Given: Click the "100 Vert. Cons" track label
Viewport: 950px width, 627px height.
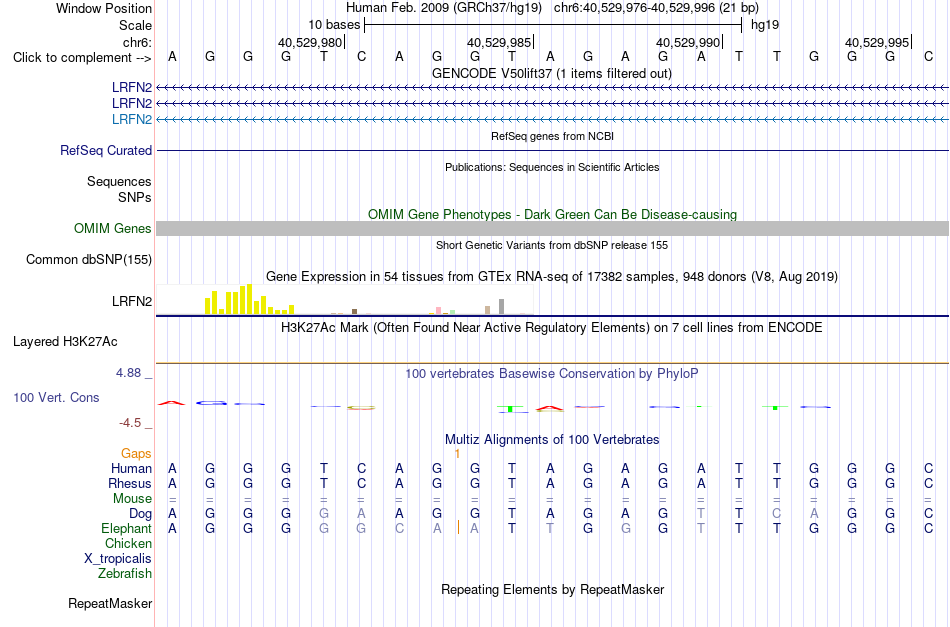Looking at the screenshot, I should [x=56, y=397].
